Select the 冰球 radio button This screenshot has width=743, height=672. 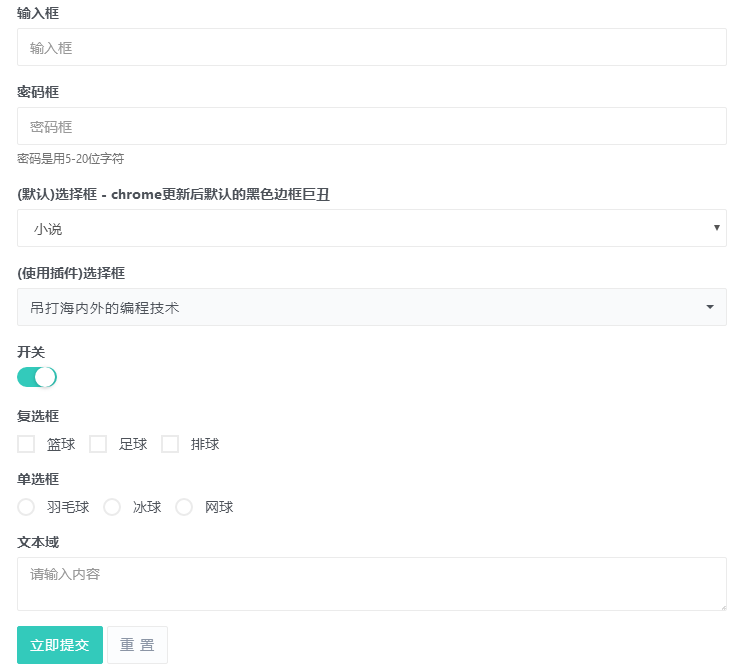112,507
